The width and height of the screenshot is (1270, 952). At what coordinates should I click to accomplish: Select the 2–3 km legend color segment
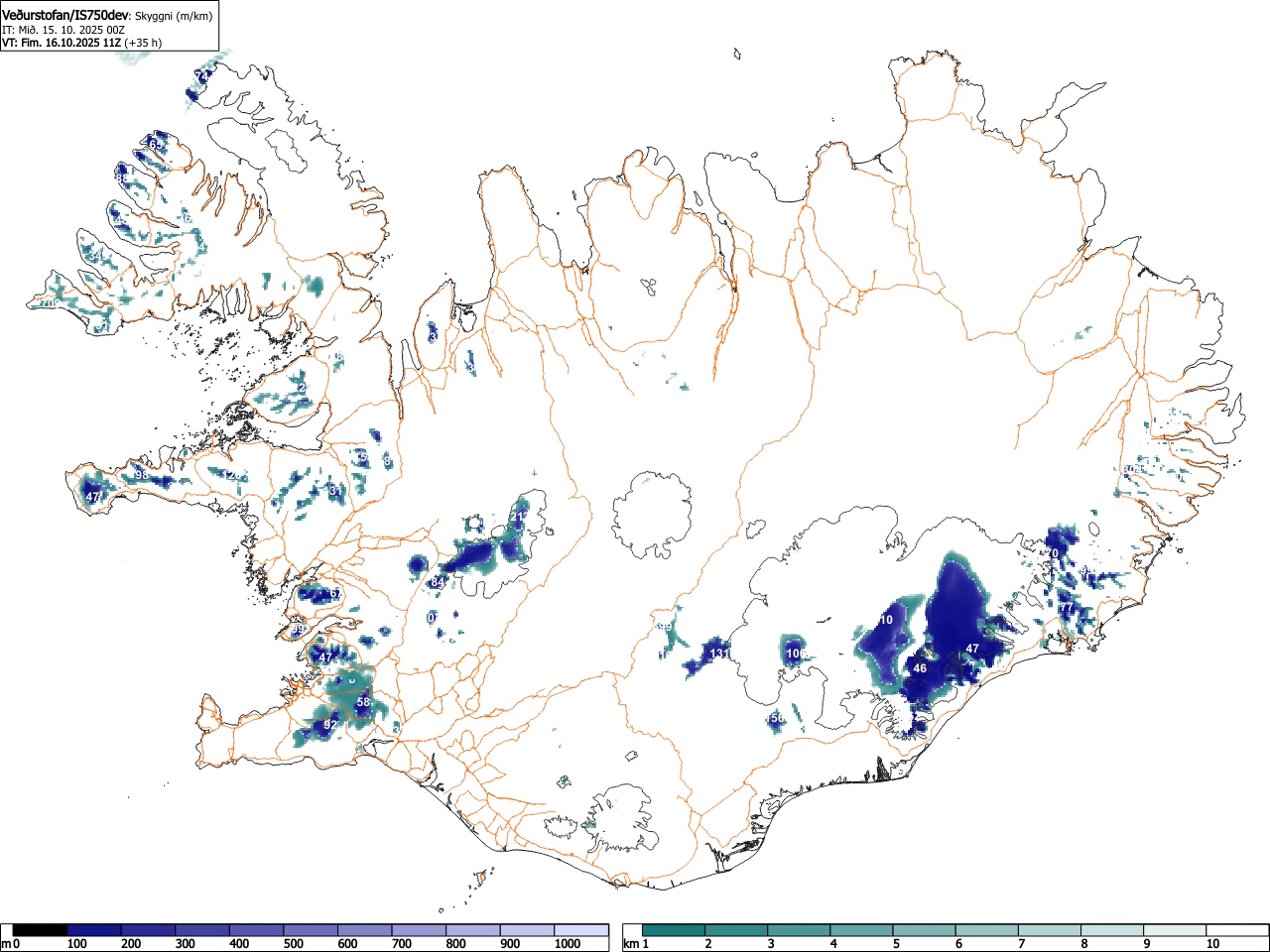736,930
